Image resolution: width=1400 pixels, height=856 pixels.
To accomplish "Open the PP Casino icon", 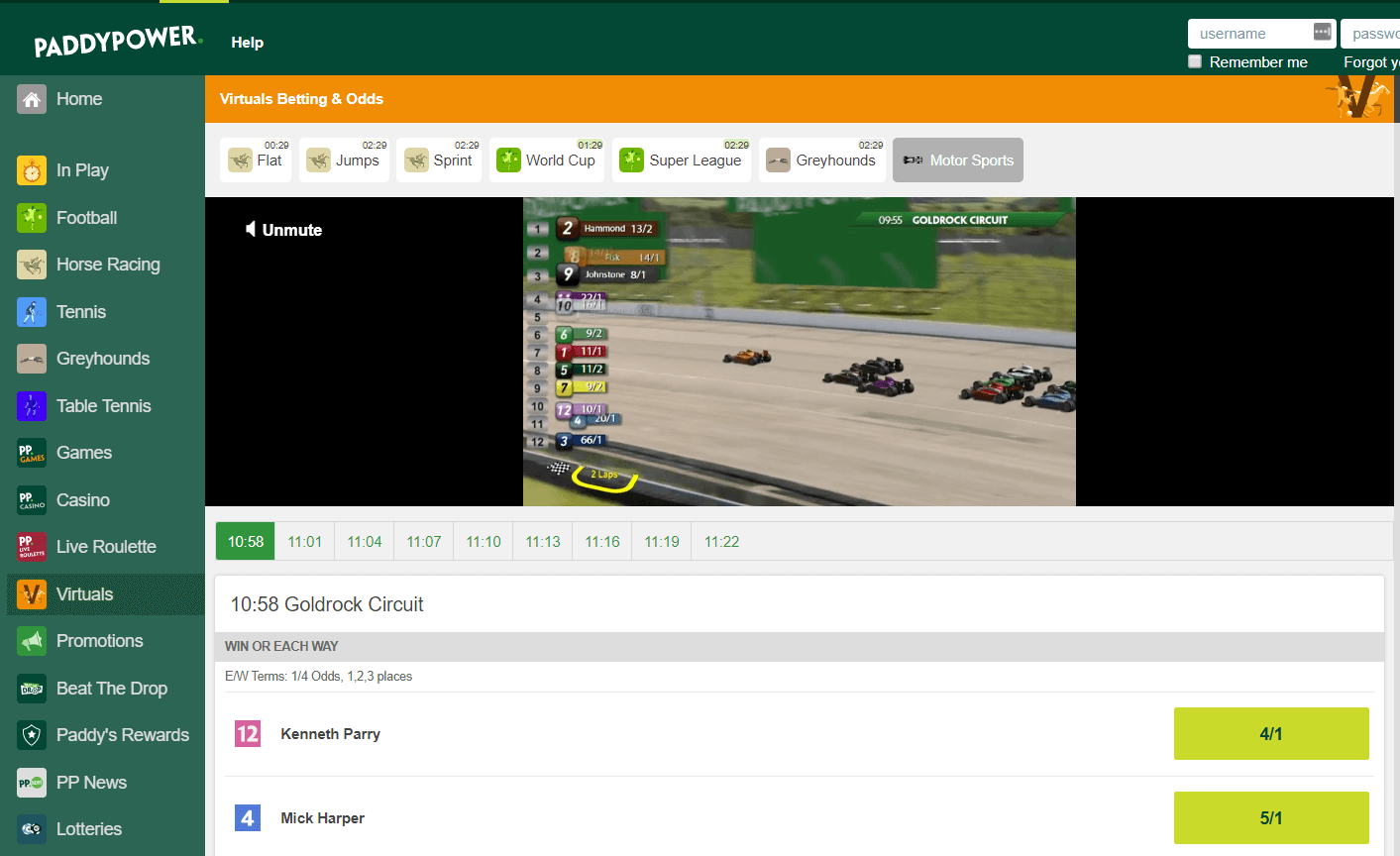I will tap(32, 500).
